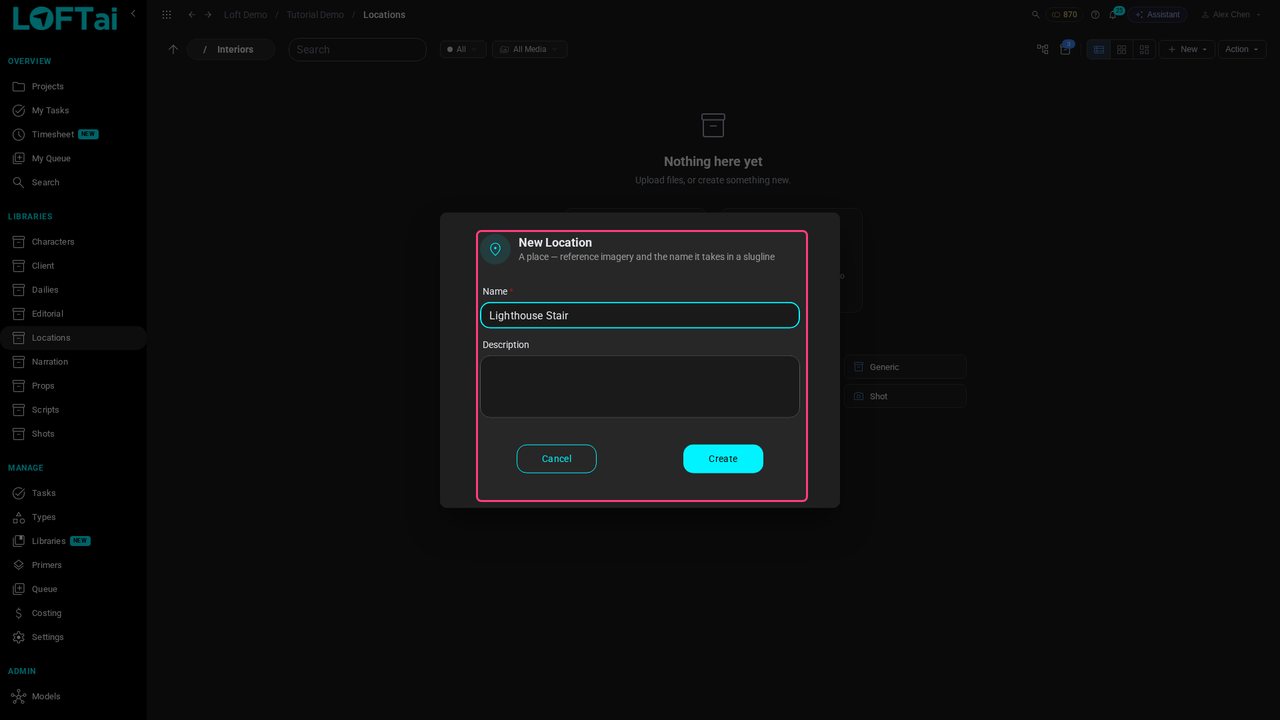1280x720 pixels.
Task: Click the Cancel button in dialog
Action: click(556, 459)
